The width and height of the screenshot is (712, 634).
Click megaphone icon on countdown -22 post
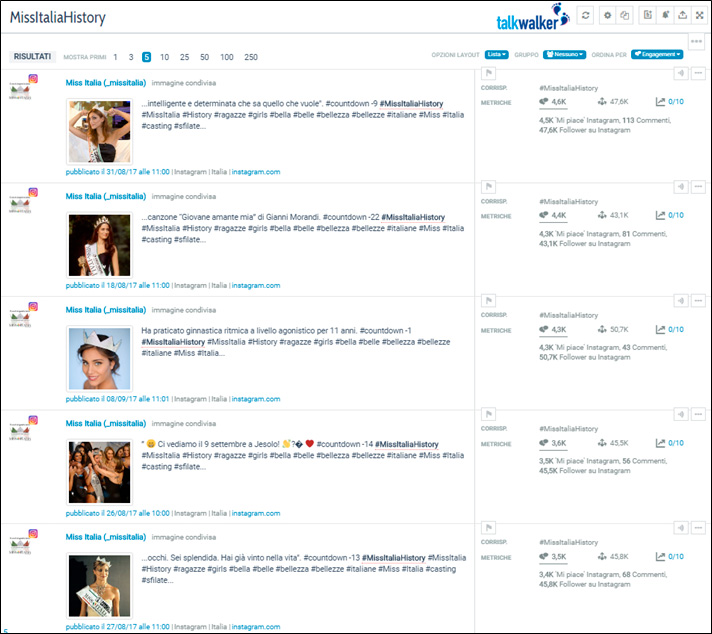(x=681, y=186)
